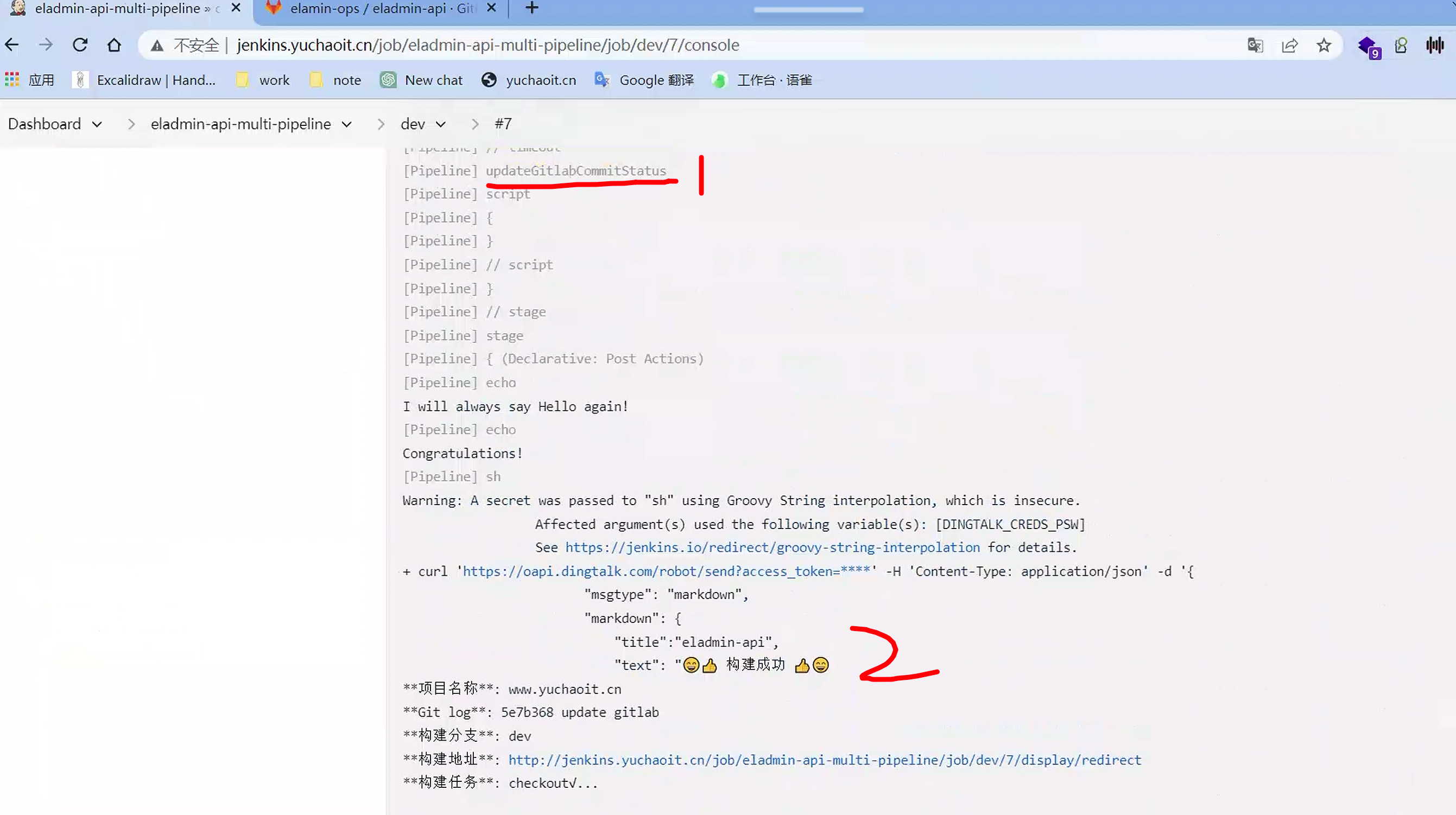Open the apps grid shortcut

(x=12, y=80)
